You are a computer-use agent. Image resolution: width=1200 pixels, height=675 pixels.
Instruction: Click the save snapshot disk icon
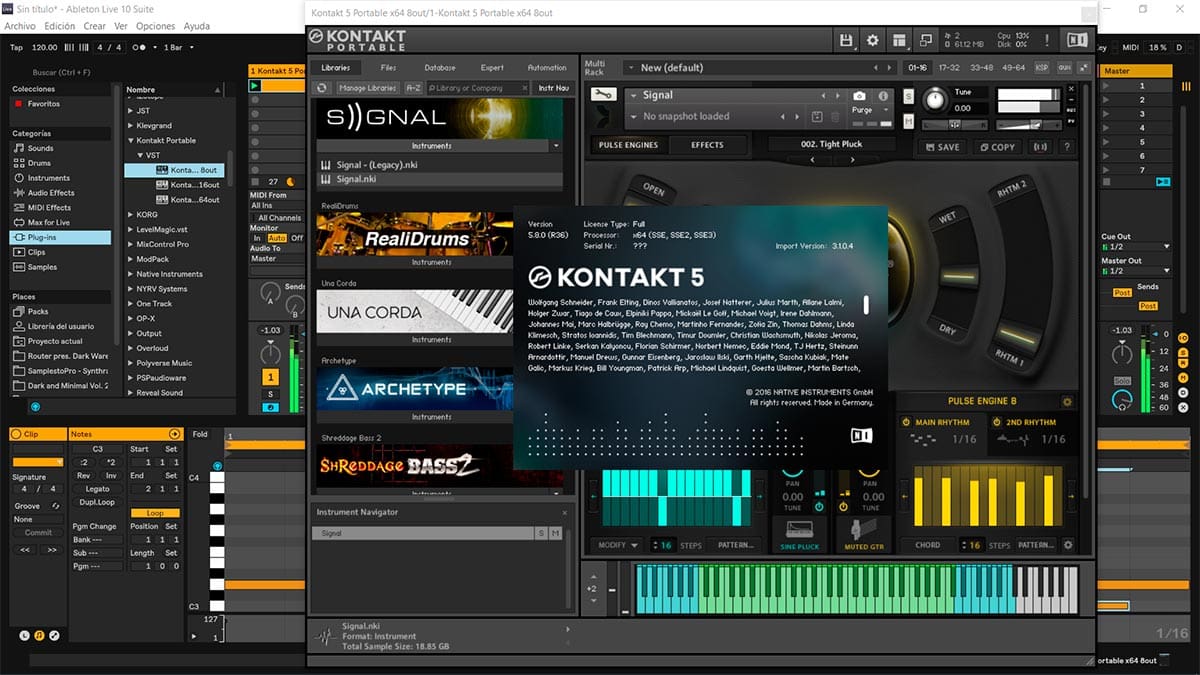point(816,116)
